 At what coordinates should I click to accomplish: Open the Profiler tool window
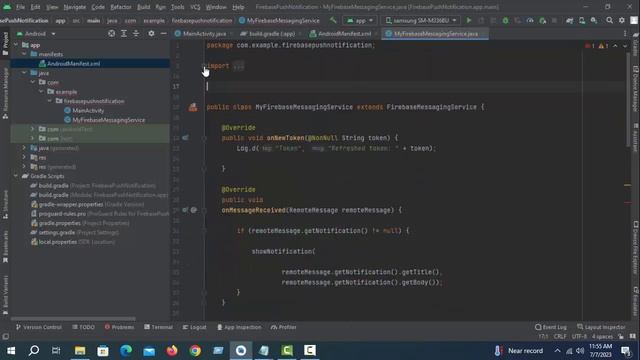[x=283, y=327]
